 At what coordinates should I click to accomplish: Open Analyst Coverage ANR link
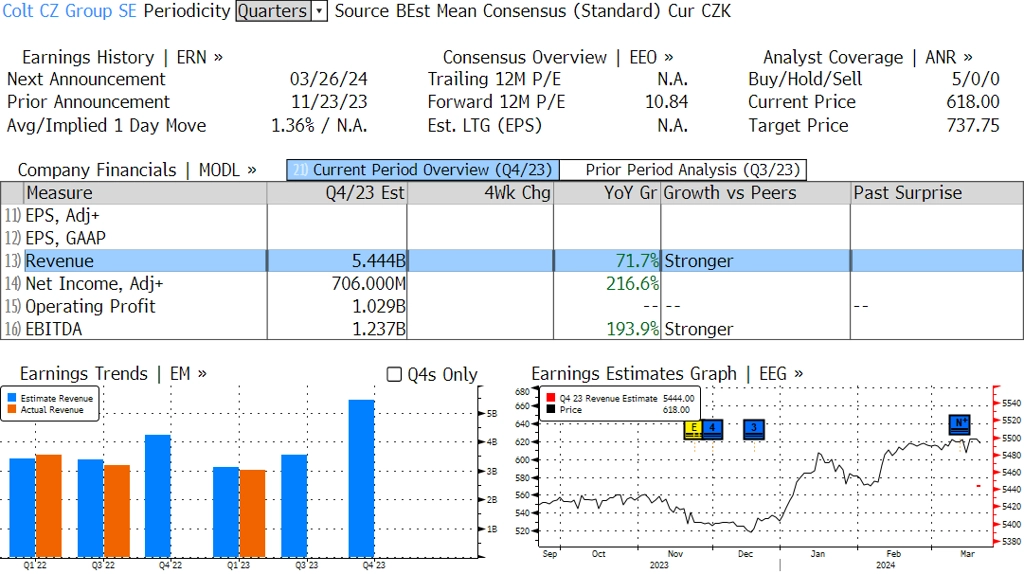coord(868,57)
